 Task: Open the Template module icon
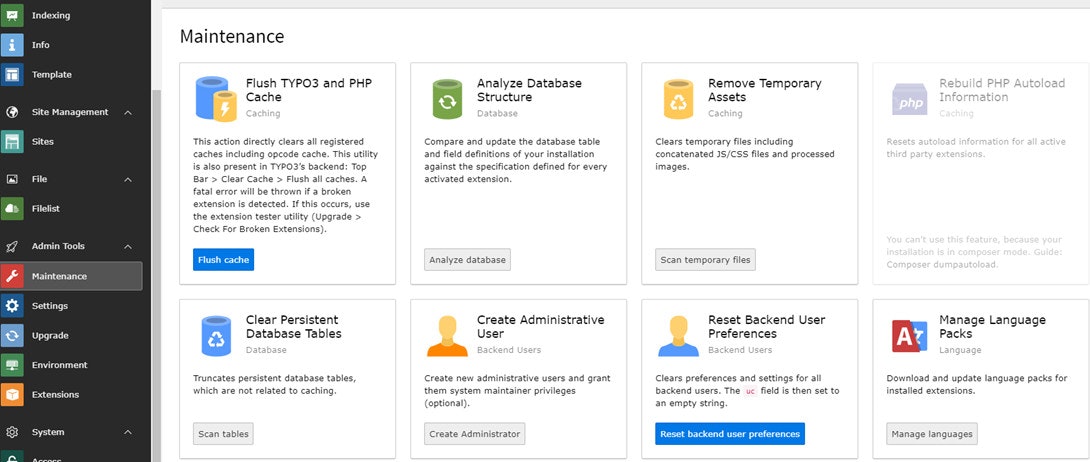click(x=12, y=74)
